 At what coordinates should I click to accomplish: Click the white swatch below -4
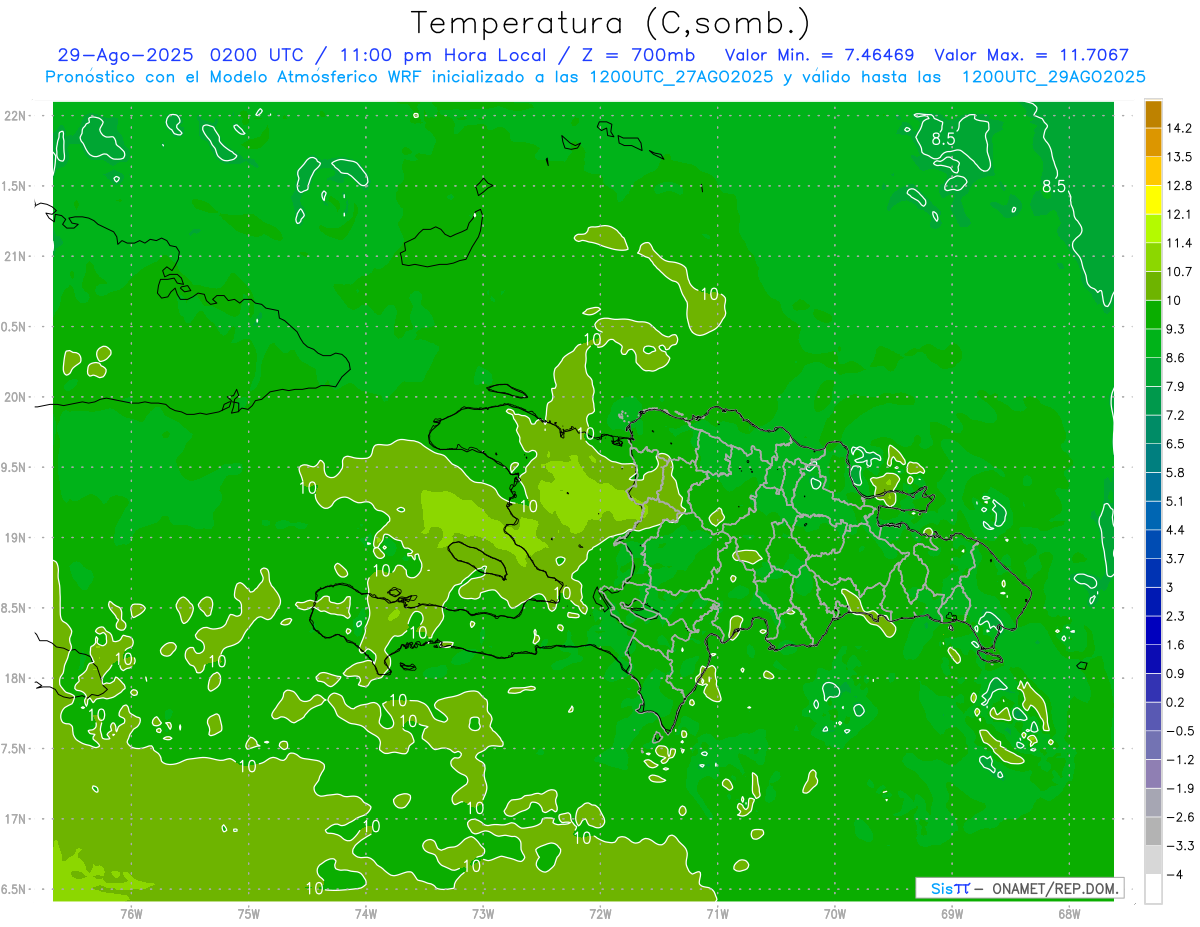1153,888
